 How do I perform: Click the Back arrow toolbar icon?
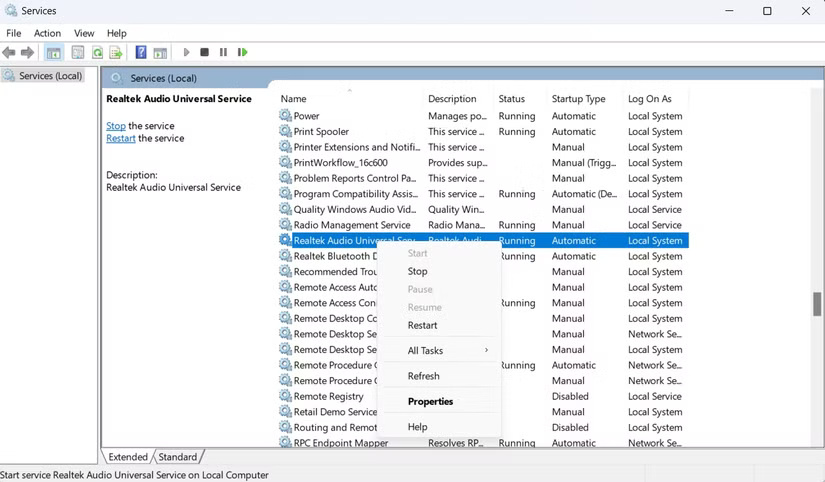[9, 52]
